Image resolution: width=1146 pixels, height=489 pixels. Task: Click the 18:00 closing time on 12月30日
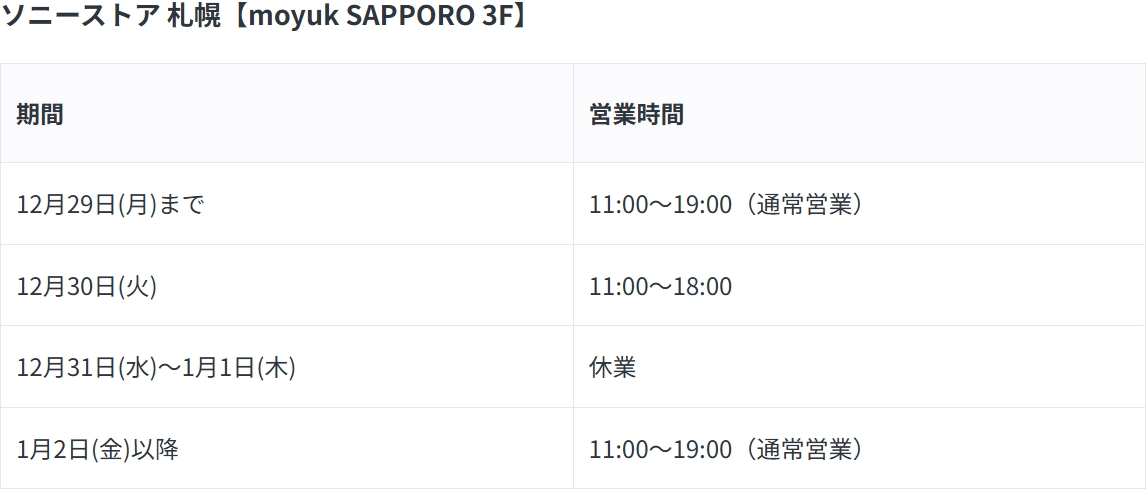(x=705, y=286)
